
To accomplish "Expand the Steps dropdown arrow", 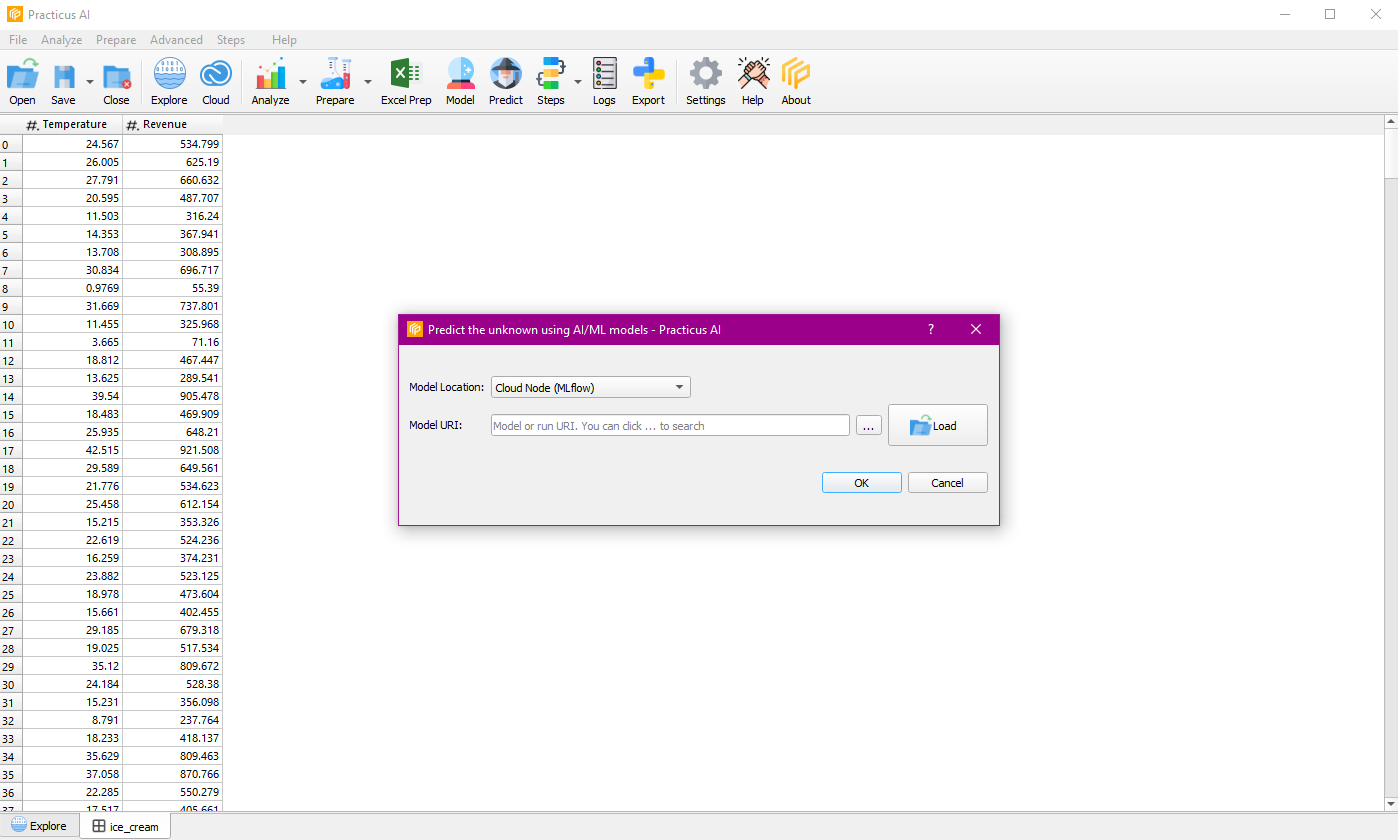I will pyautogui.click(x=578, y=82).
